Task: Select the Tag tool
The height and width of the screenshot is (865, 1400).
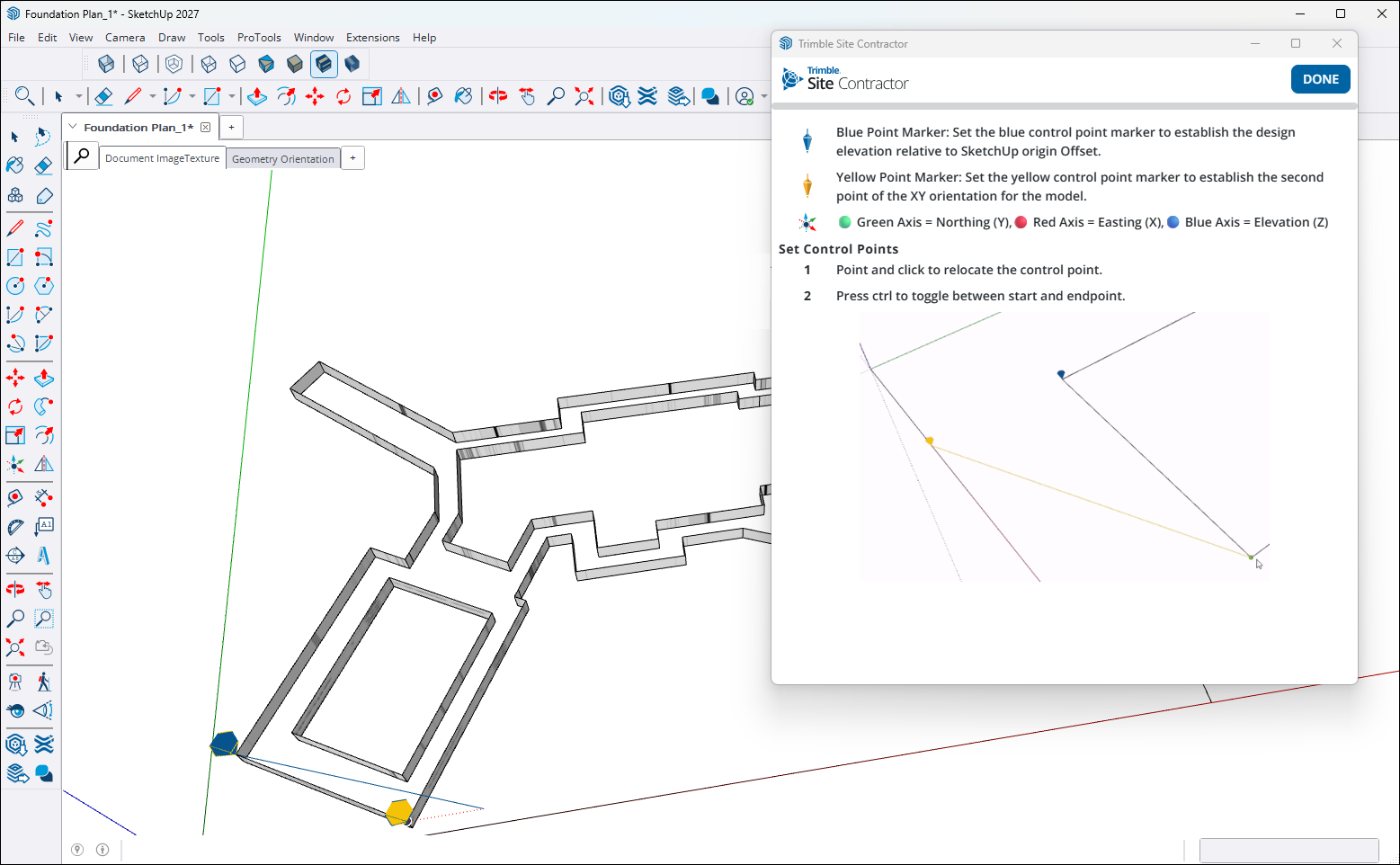Action: coord(43,195)
